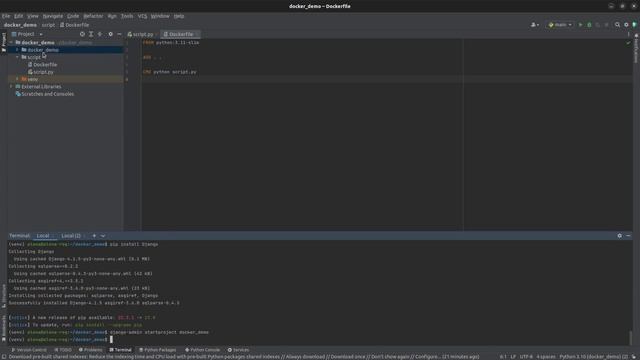Switch to the script.py editor tab
Viewport: 640px width, 360px height.
click(141, 34)
